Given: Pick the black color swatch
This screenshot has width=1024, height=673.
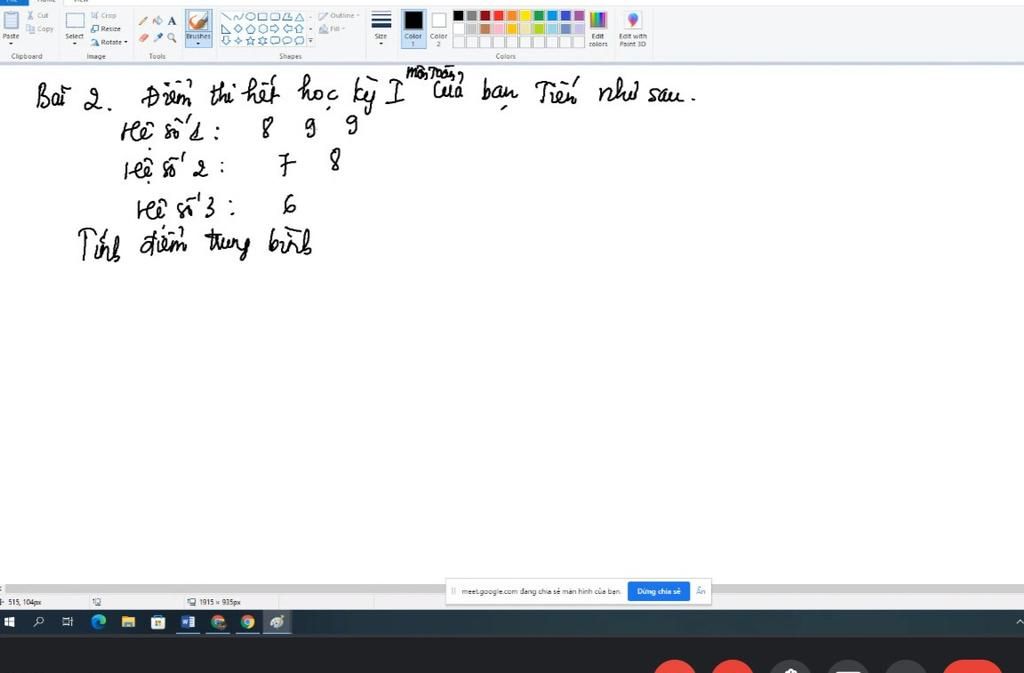Looking at the screenshot, I should point(458,16).
